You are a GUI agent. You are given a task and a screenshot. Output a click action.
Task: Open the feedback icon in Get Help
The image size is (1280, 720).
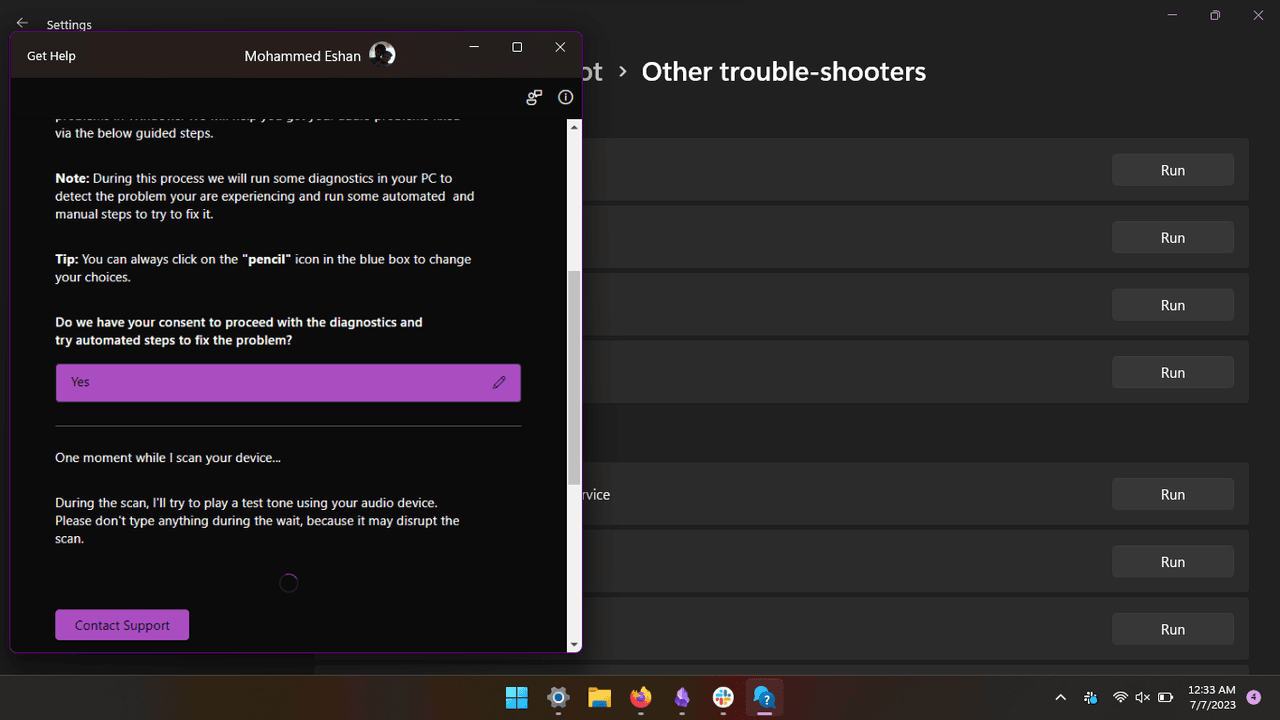pyautogui.click(x=534, y=97)
